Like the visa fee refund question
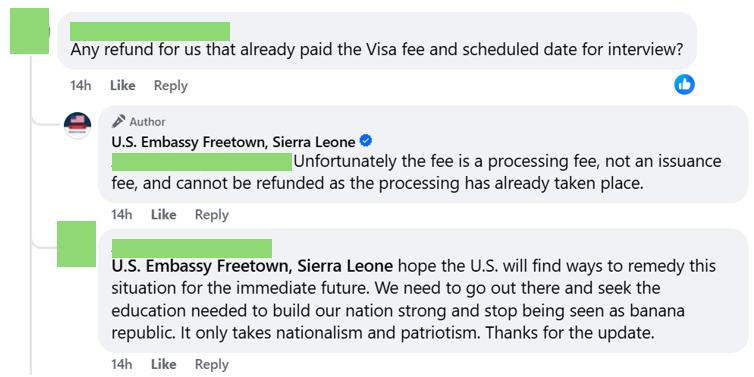754x377 pixels. (123, 86)
